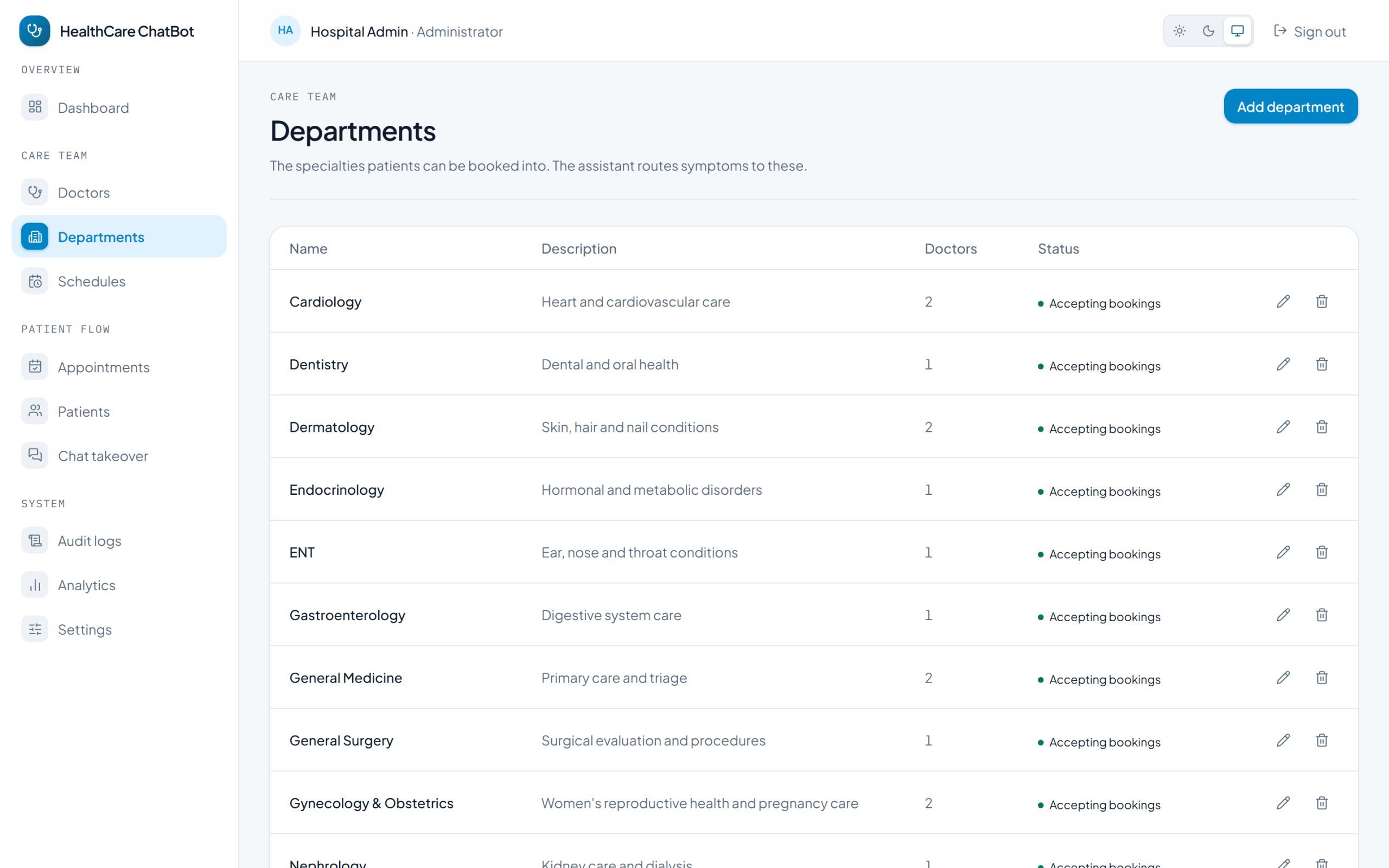The height and width of the screenshot is (868, 1389).
Task: Open Audit logs
Action: (x=119, y=541)
